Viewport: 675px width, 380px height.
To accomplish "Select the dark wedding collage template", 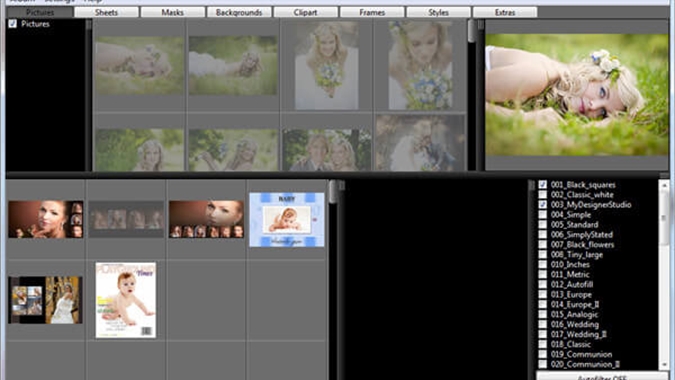I will click(x=46, y=300).
